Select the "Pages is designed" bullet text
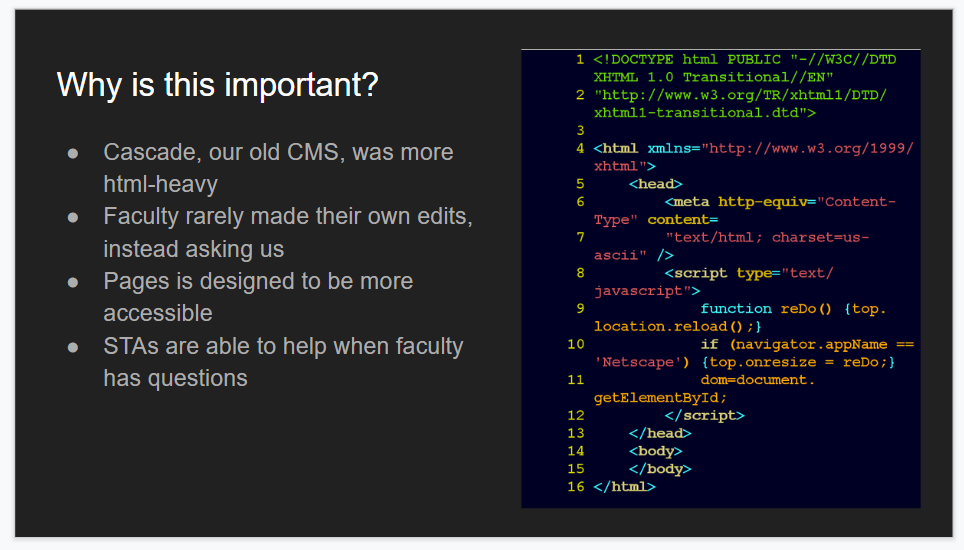This screenshot has width=964, height=550. pos(258,297)
